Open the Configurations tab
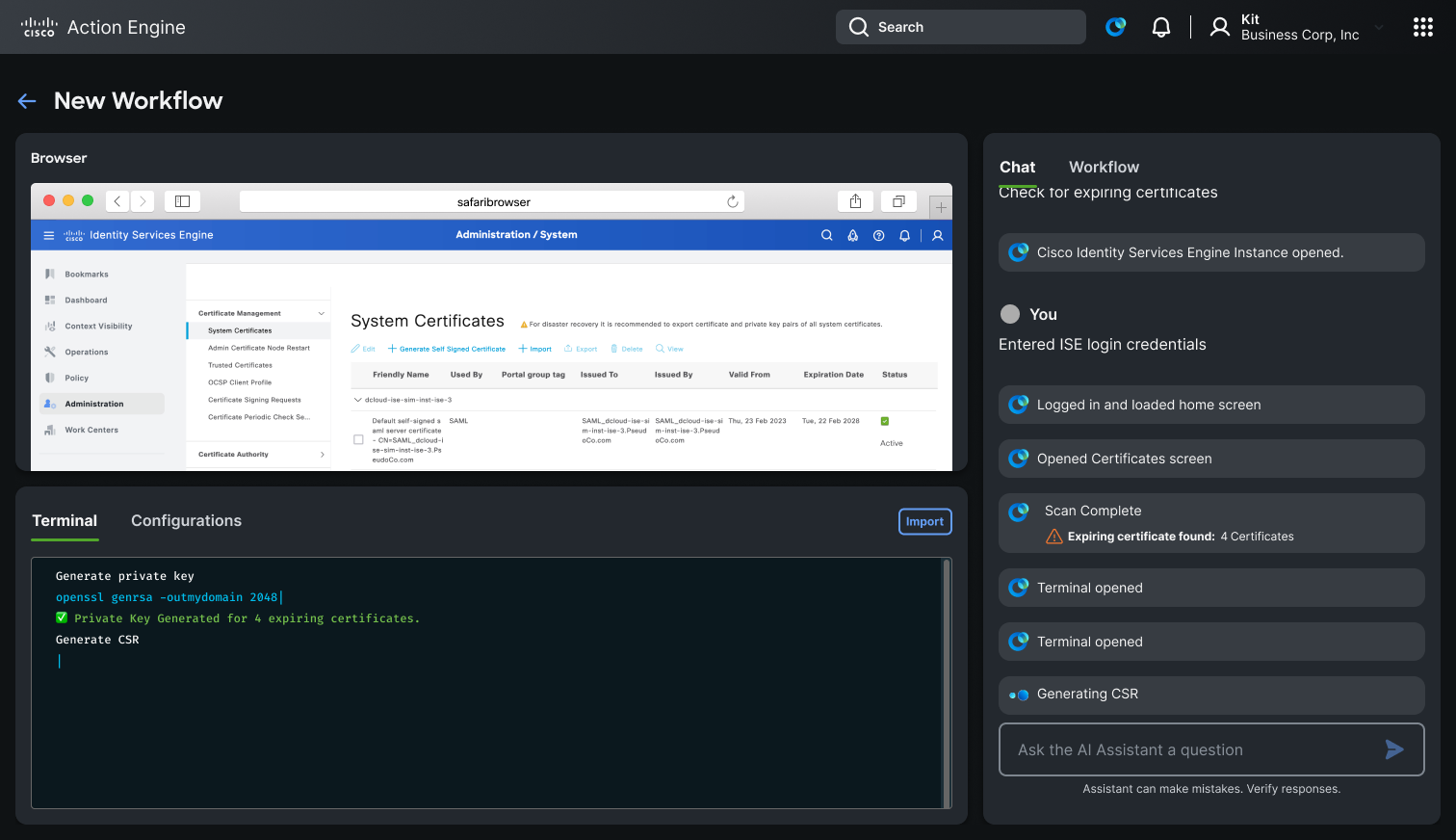Image resolution: width=1456 pixels, height=840 pixels. pyautogui.click(x=186, y=520)
